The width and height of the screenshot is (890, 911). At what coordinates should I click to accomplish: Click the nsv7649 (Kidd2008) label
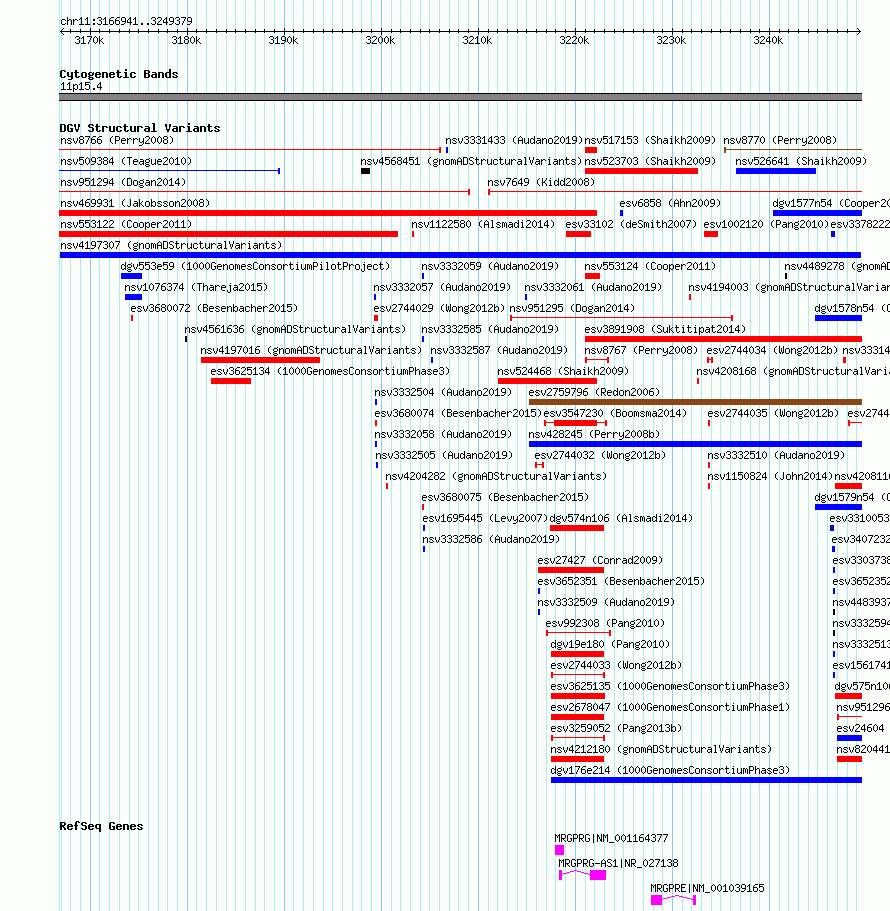pyautogui.click(x=541, y=182)
